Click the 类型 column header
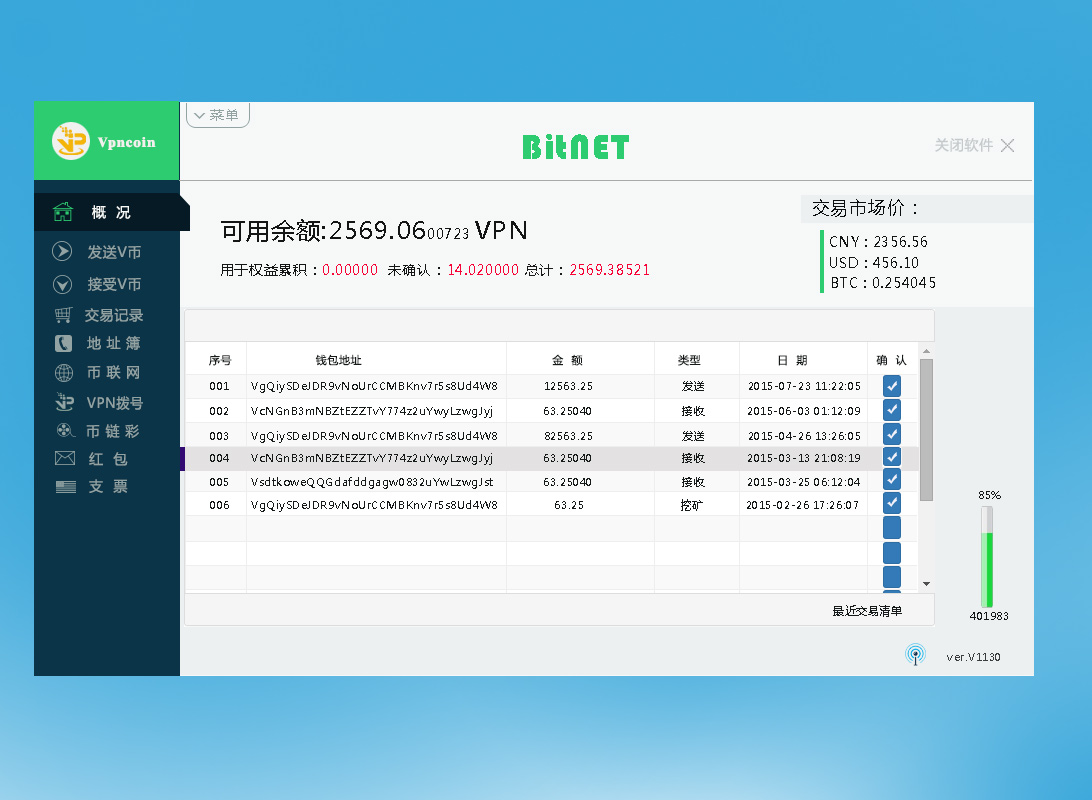The width and height of the screenshot is (1092, 800). (689, 360)
